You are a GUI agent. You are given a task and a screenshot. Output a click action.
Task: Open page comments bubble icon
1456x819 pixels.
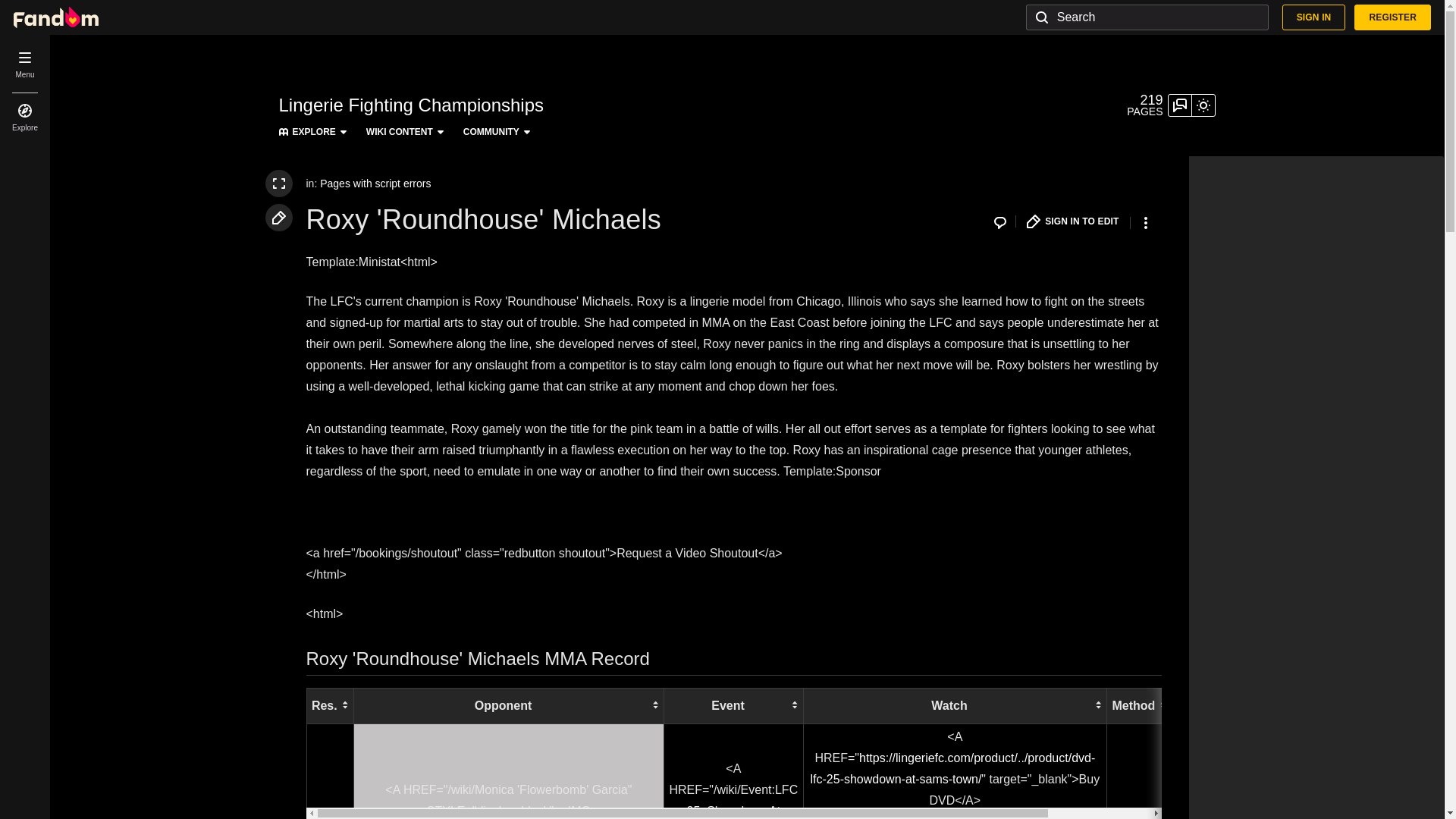[1000, 222]
